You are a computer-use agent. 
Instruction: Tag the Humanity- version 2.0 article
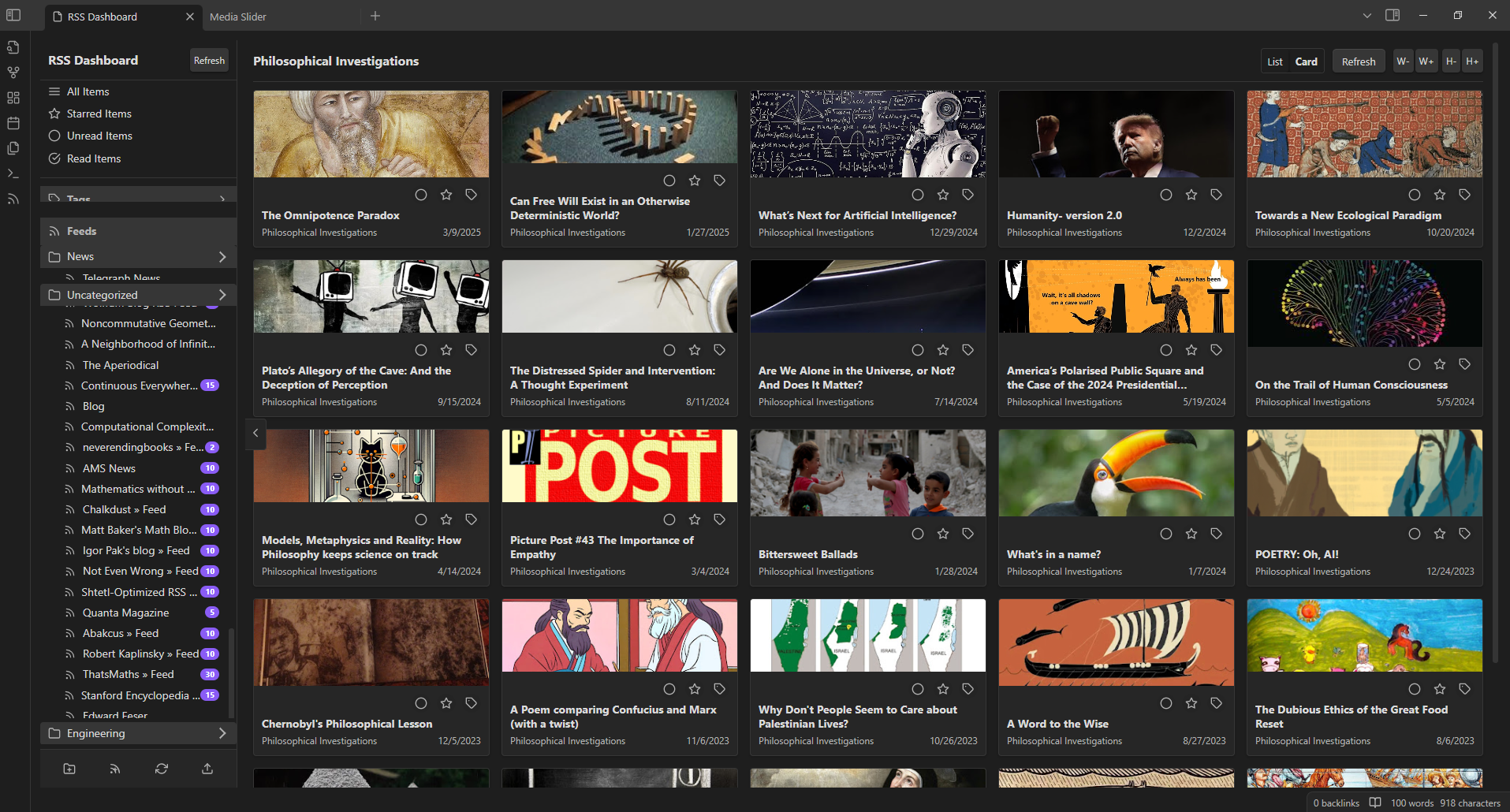coord(1216,195)
